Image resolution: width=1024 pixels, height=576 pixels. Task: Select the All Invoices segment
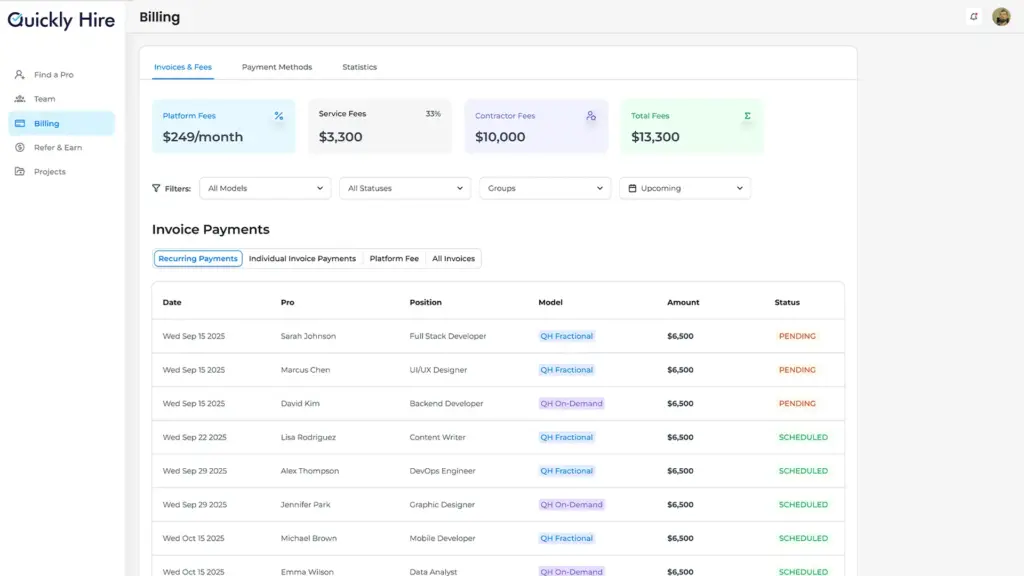click(453, 259)
